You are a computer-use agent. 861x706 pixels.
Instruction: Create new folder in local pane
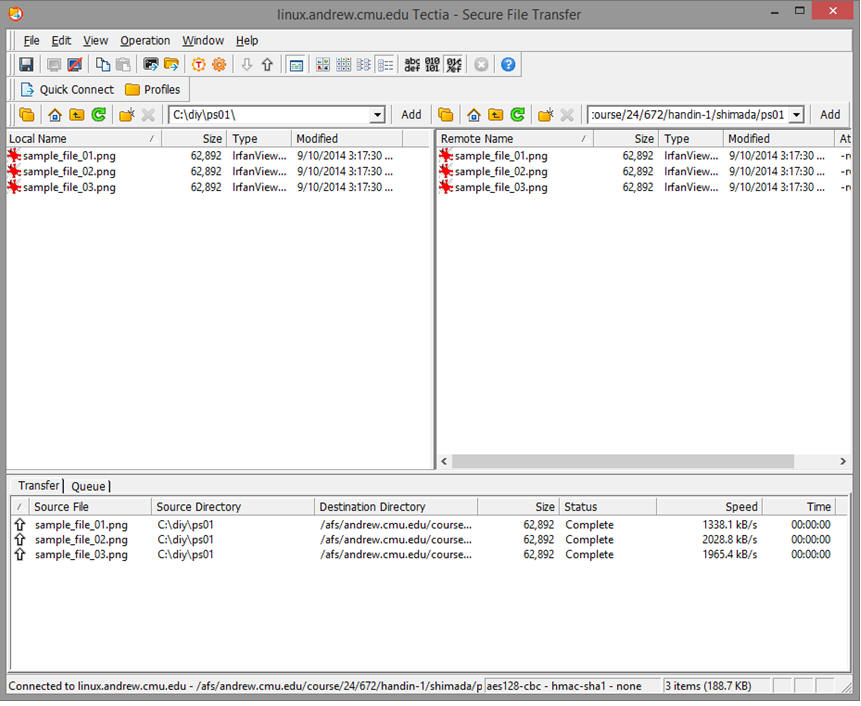tap(127, 115)
